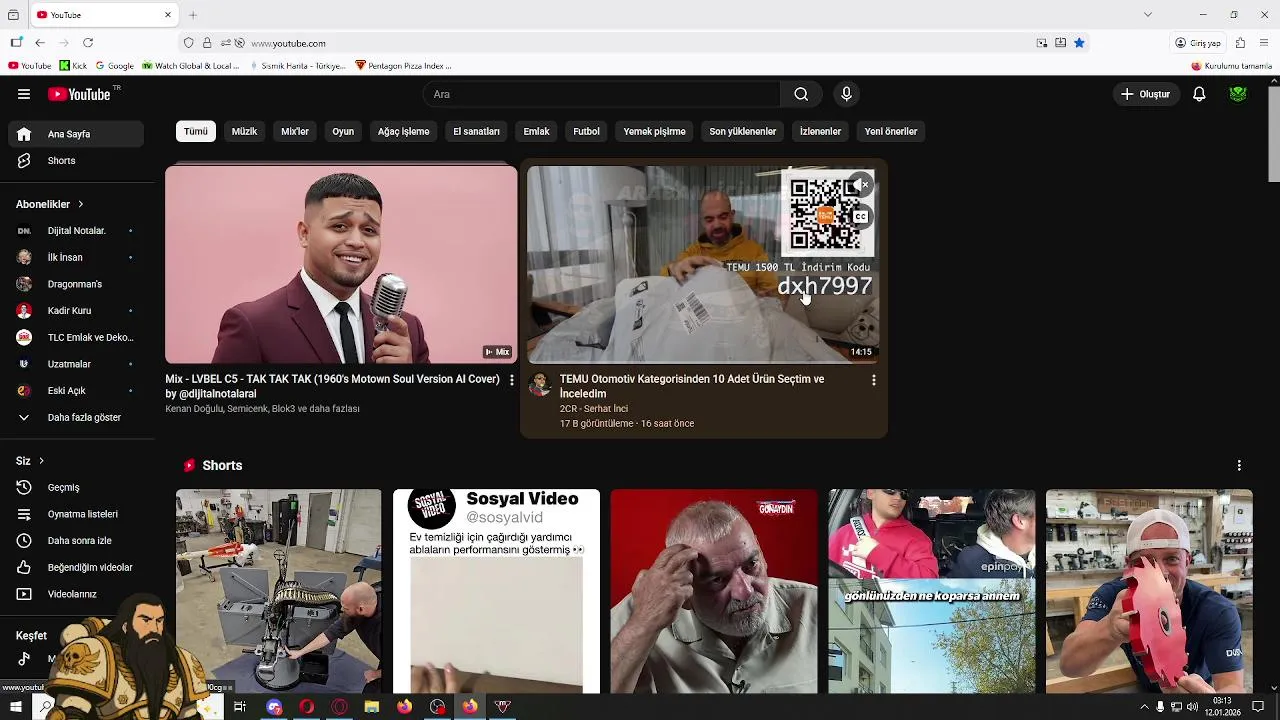
Task: Open options for TEMU Otomotiv video
Action: (x=874, y=380)
